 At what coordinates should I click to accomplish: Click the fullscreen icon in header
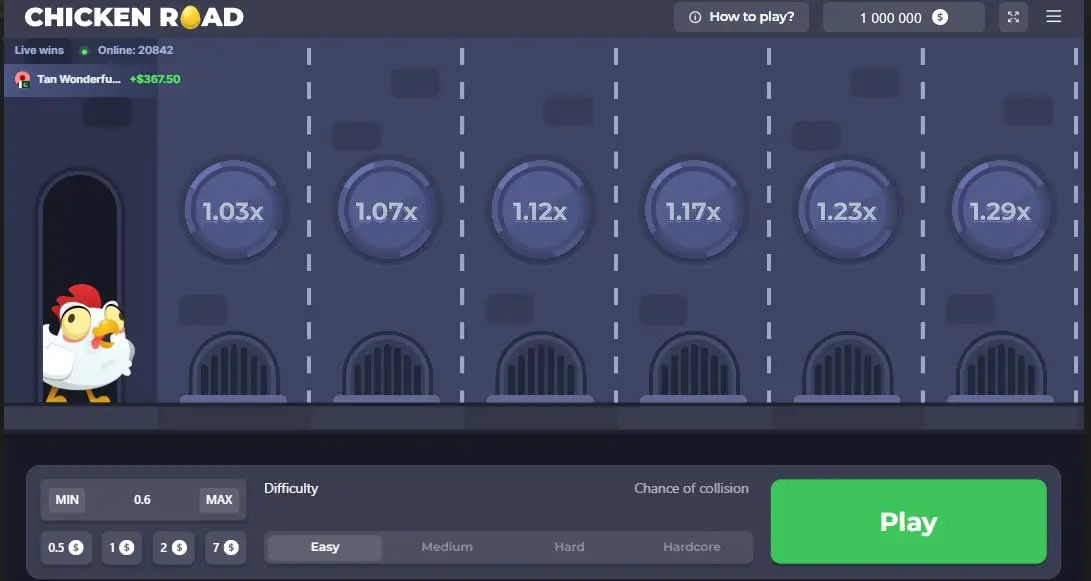pos(1013,17)
